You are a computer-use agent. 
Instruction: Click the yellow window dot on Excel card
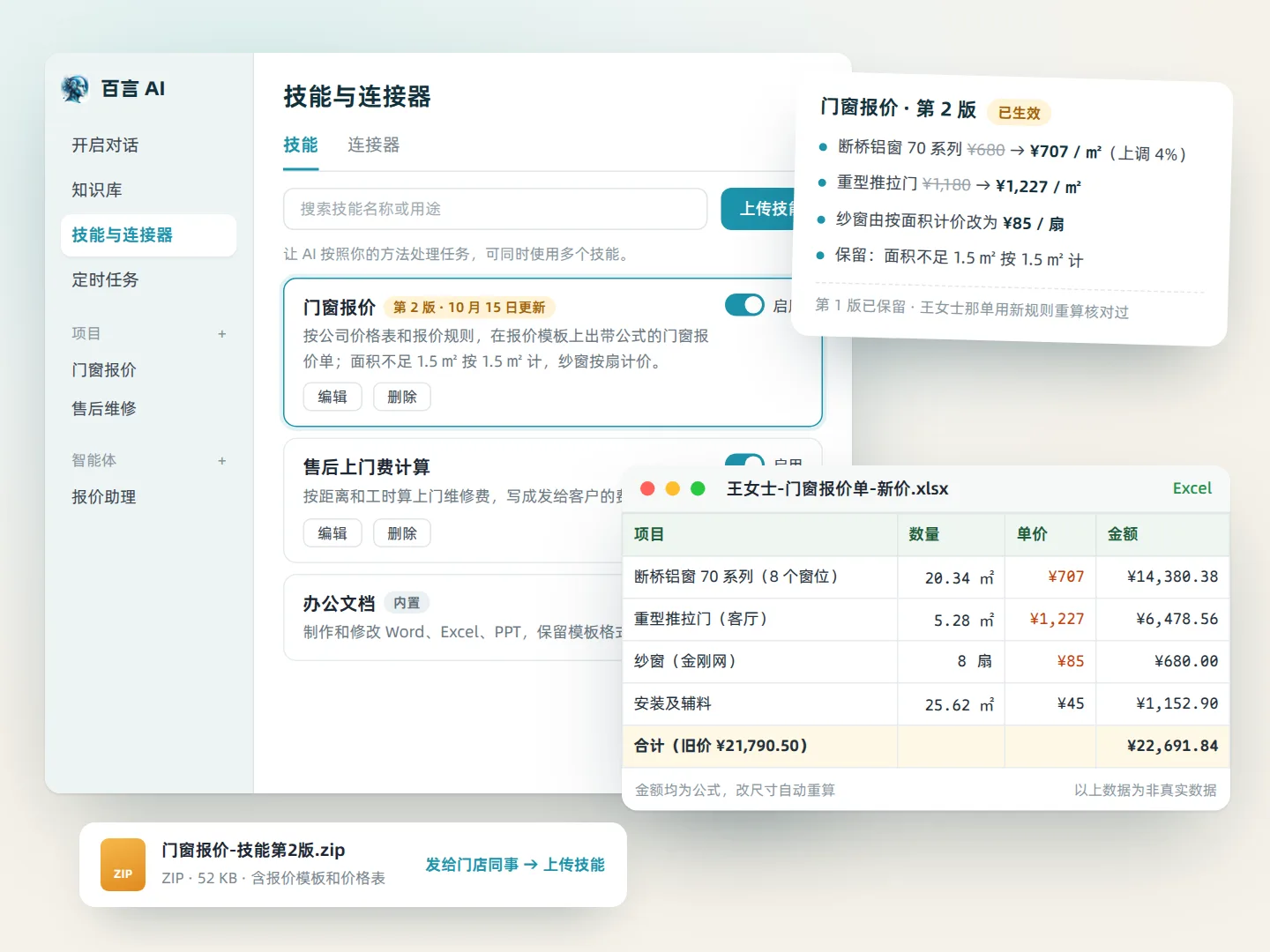(673, 488)
